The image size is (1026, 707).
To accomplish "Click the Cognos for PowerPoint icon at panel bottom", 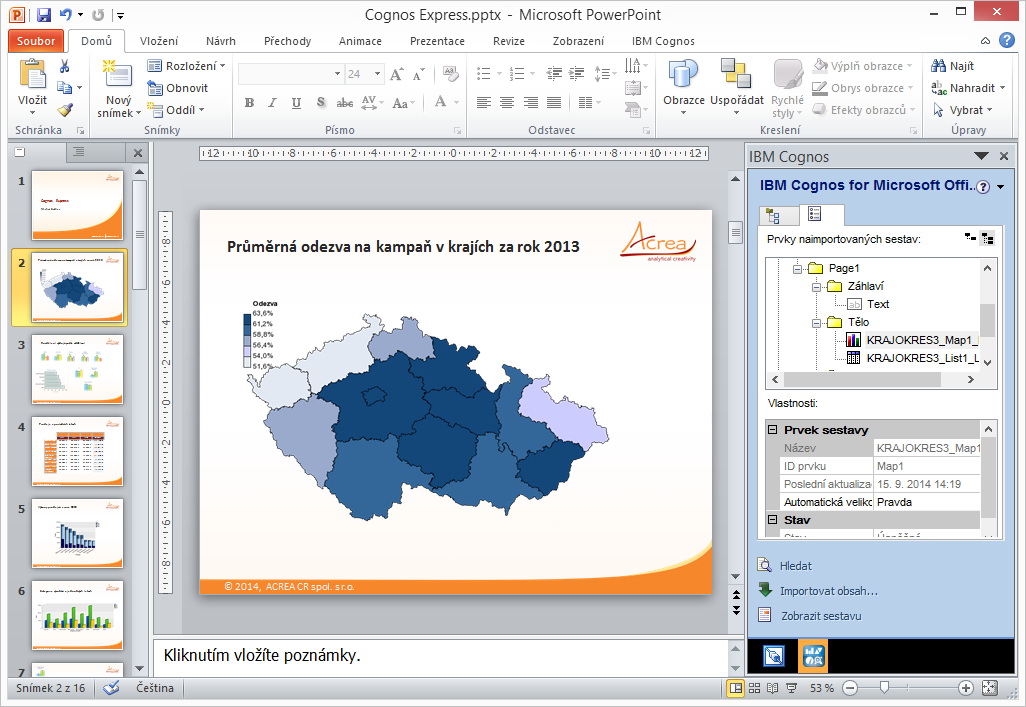I will coord(812,656).
